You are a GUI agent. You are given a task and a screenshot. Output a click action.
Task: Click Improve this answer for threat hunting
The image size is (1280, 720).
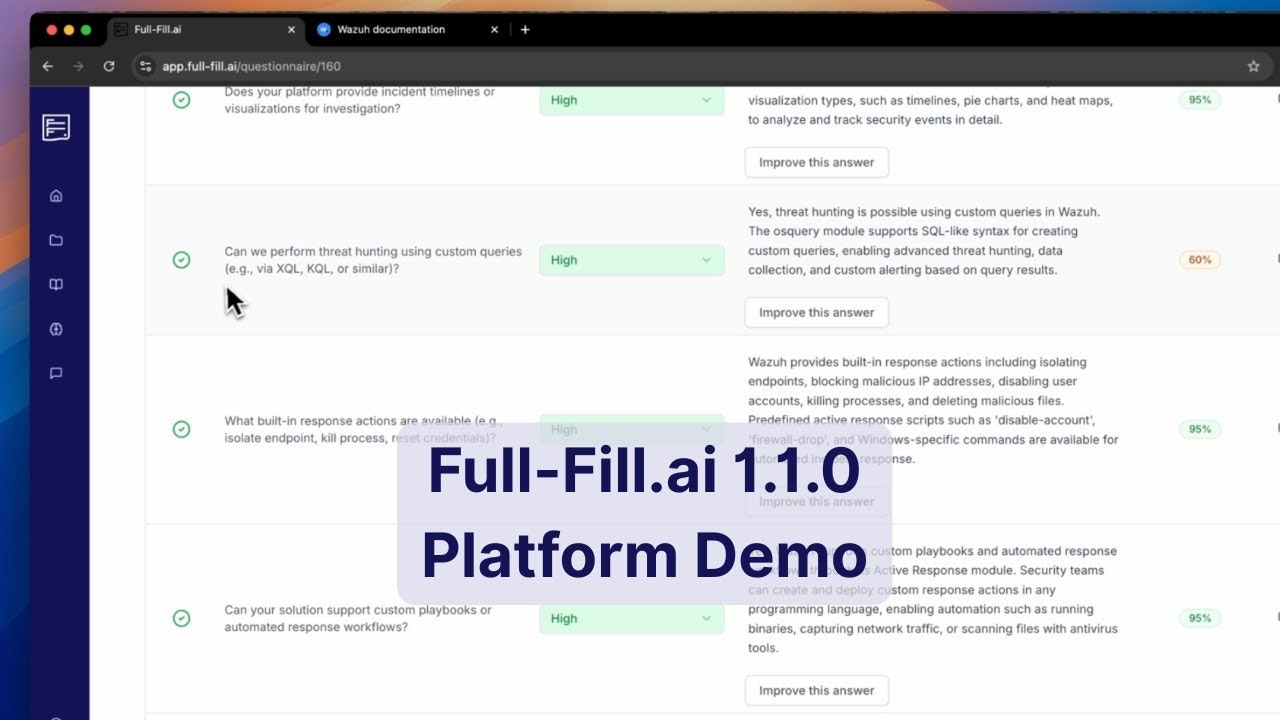pos(816,312)
